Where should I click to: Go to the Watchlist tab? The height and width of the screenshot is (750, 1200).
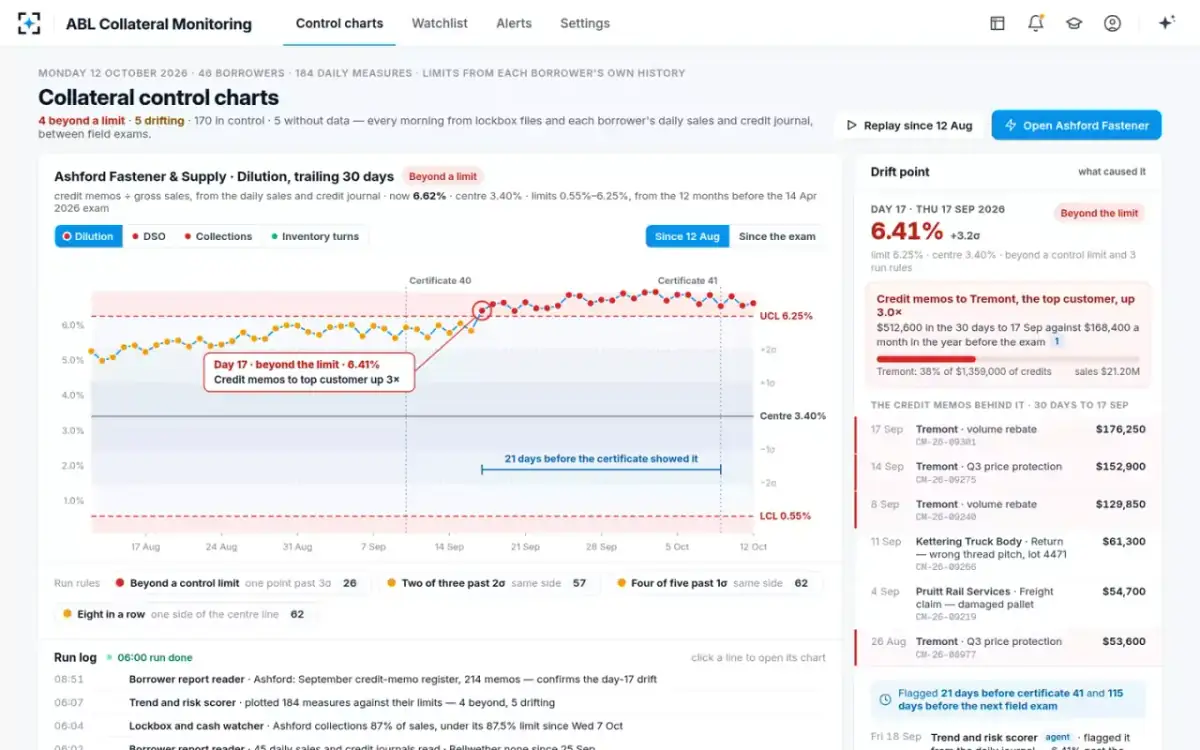point(440,23)
